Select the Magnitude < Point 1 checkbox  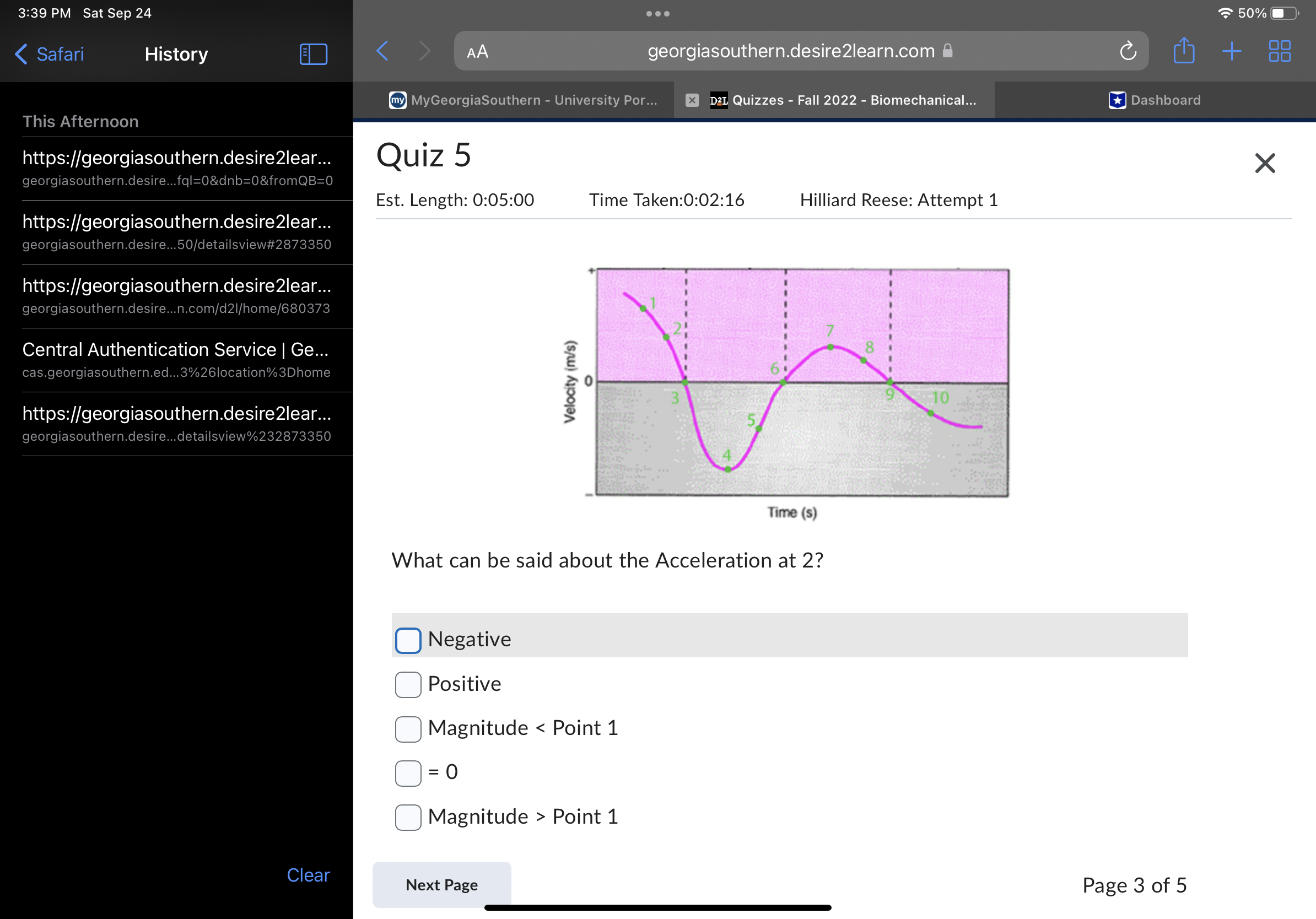coord(408,729)
